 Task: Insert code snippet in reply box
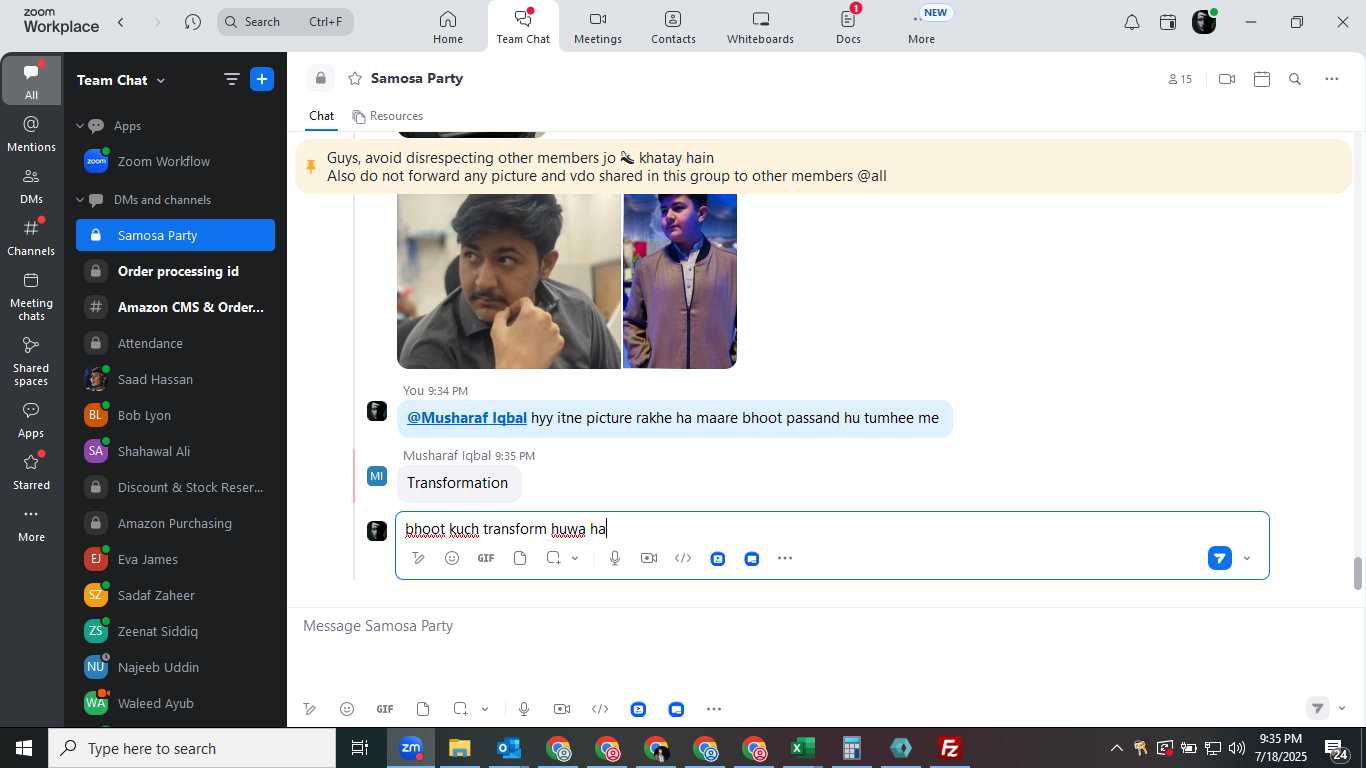point(683,558)
